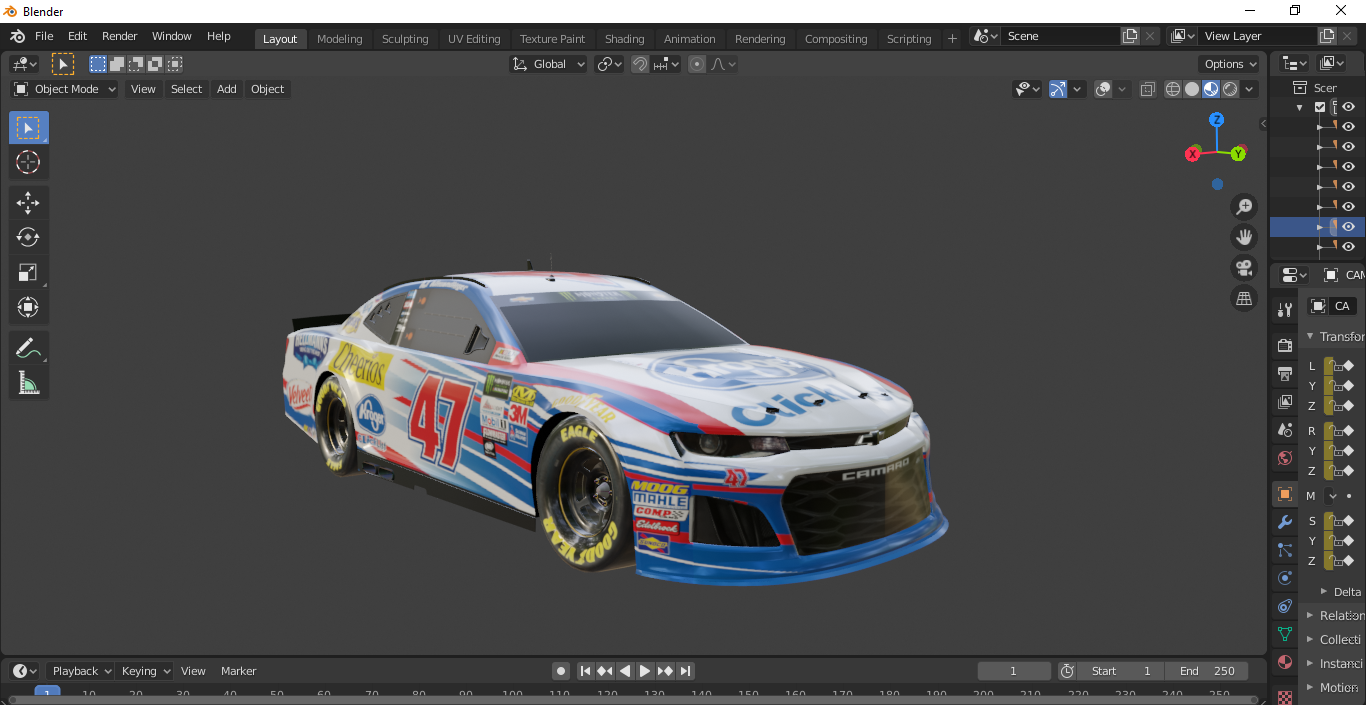Open World properties tab (red globe)
Screen dimensions: 1366x705
pyautogui.click(x=1285, y=459)
